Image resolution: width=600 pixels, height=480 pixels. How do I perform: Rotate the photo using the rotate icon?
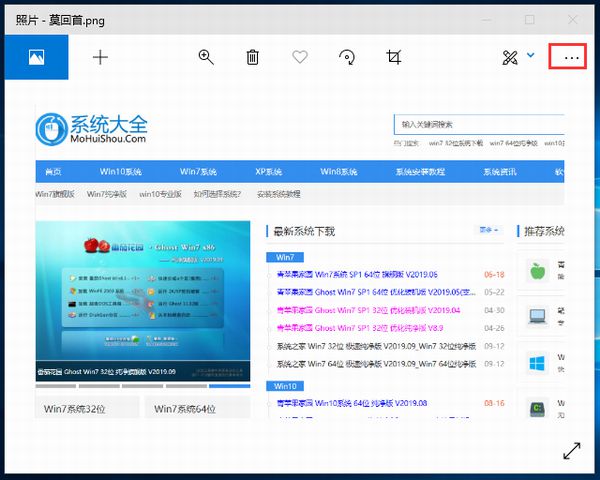pos(347,58)
